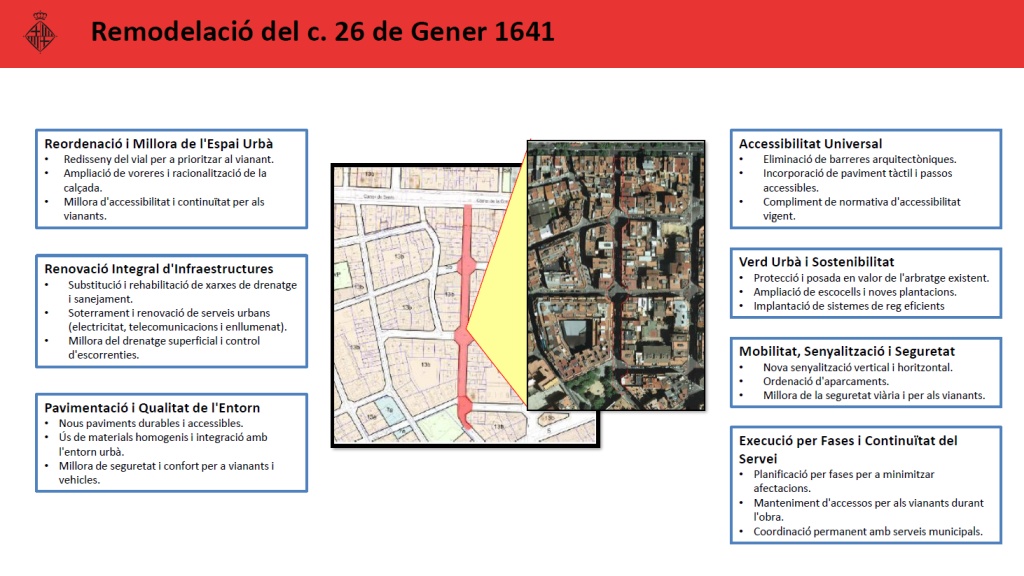Click 'Millora d'accessibilitat i continuïtat per als vianants' bullet
This screenshot has width=1024, height=576.
(163, 209)
